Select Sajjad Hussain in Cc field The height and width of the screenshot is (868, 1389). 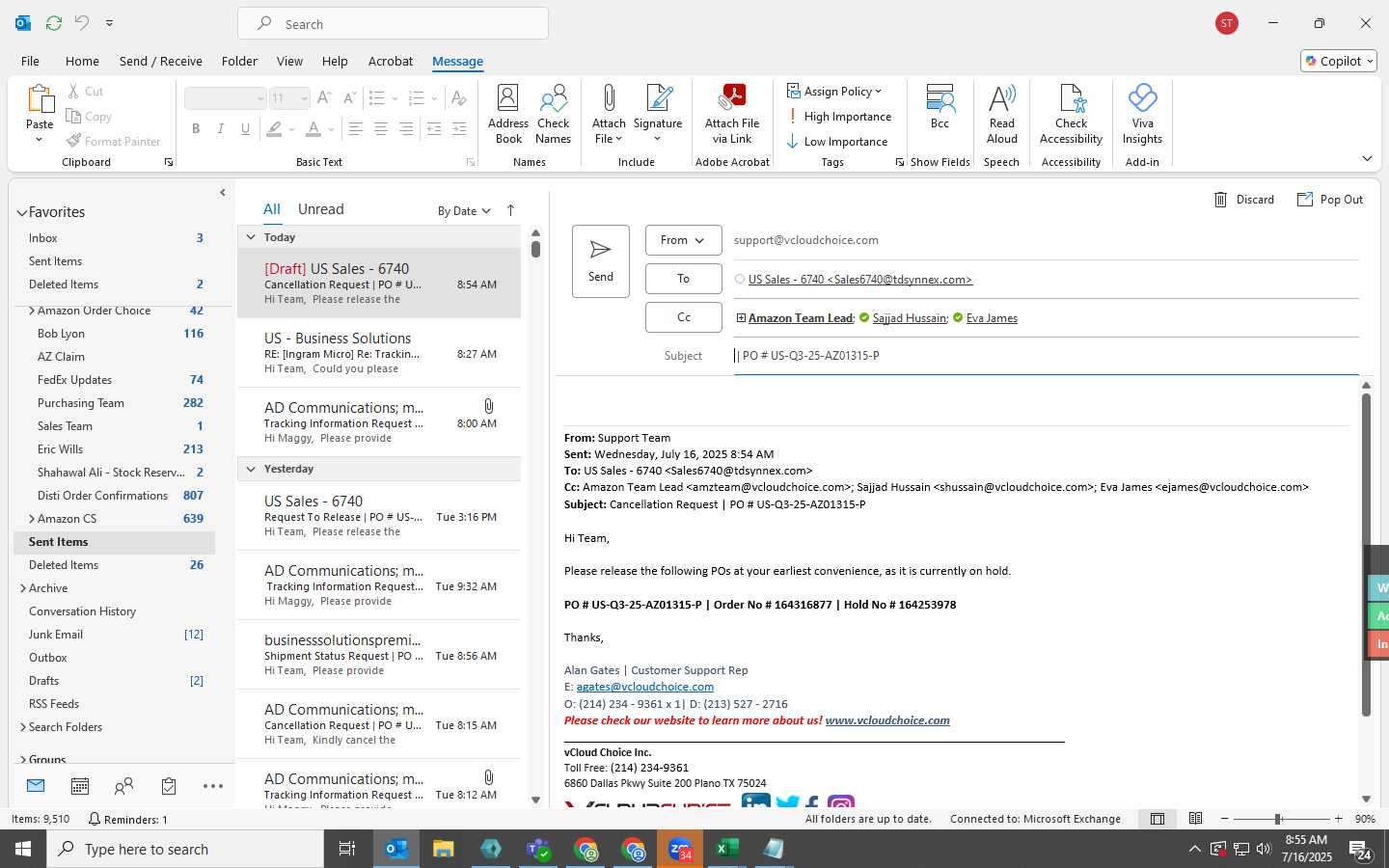(910, 318)
